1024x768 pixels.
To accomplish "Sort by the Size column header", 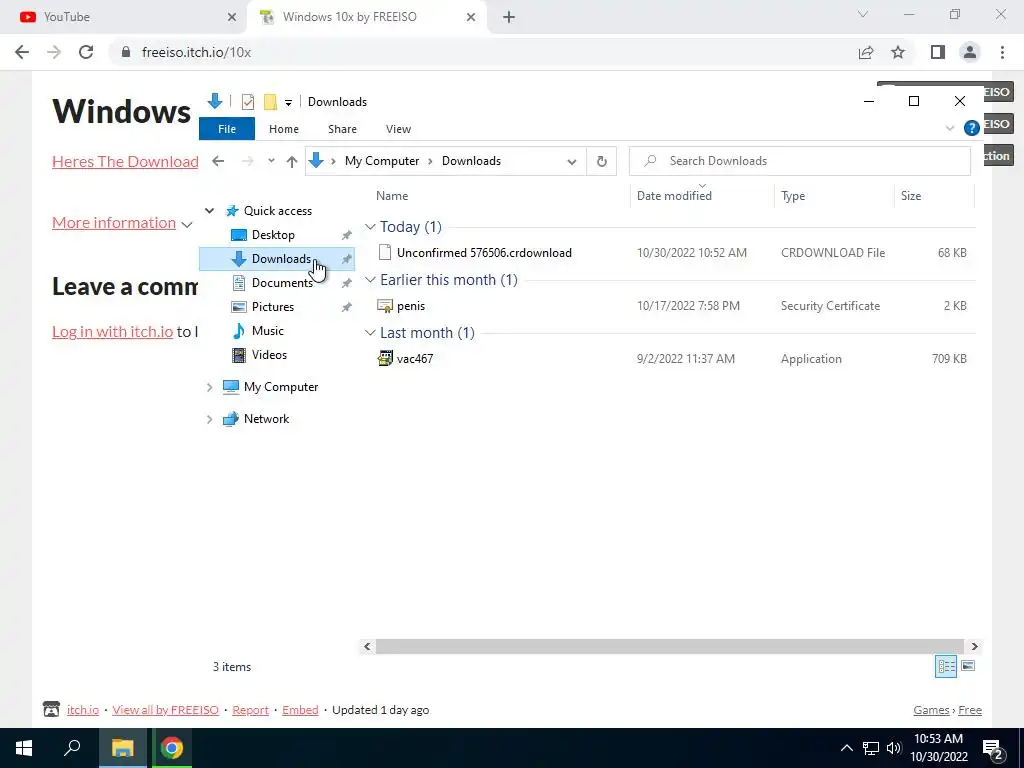I will pyautogui.click(x=910, y=196).
